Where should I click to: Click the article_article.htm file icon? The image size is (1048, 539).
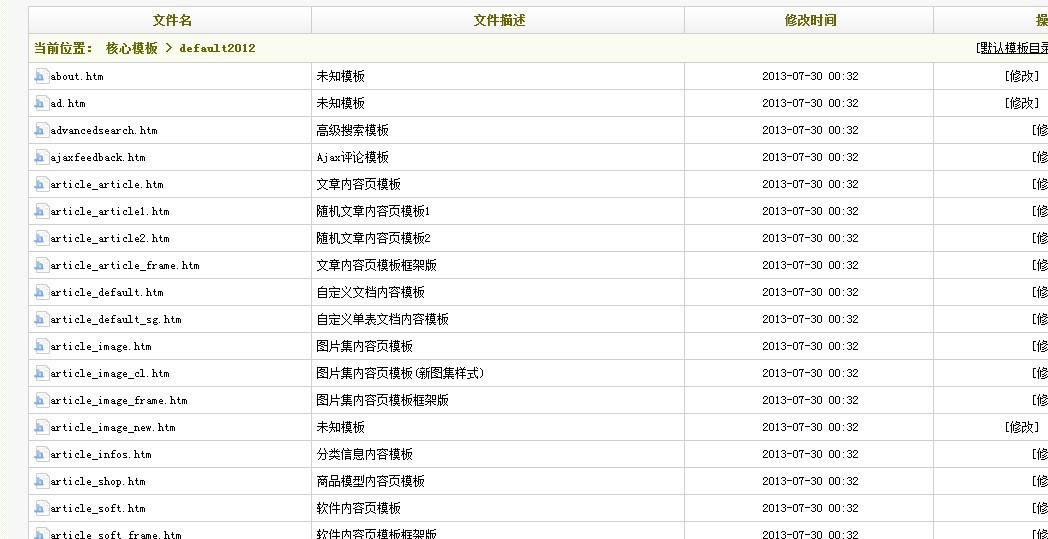click(x=41, y=184)
